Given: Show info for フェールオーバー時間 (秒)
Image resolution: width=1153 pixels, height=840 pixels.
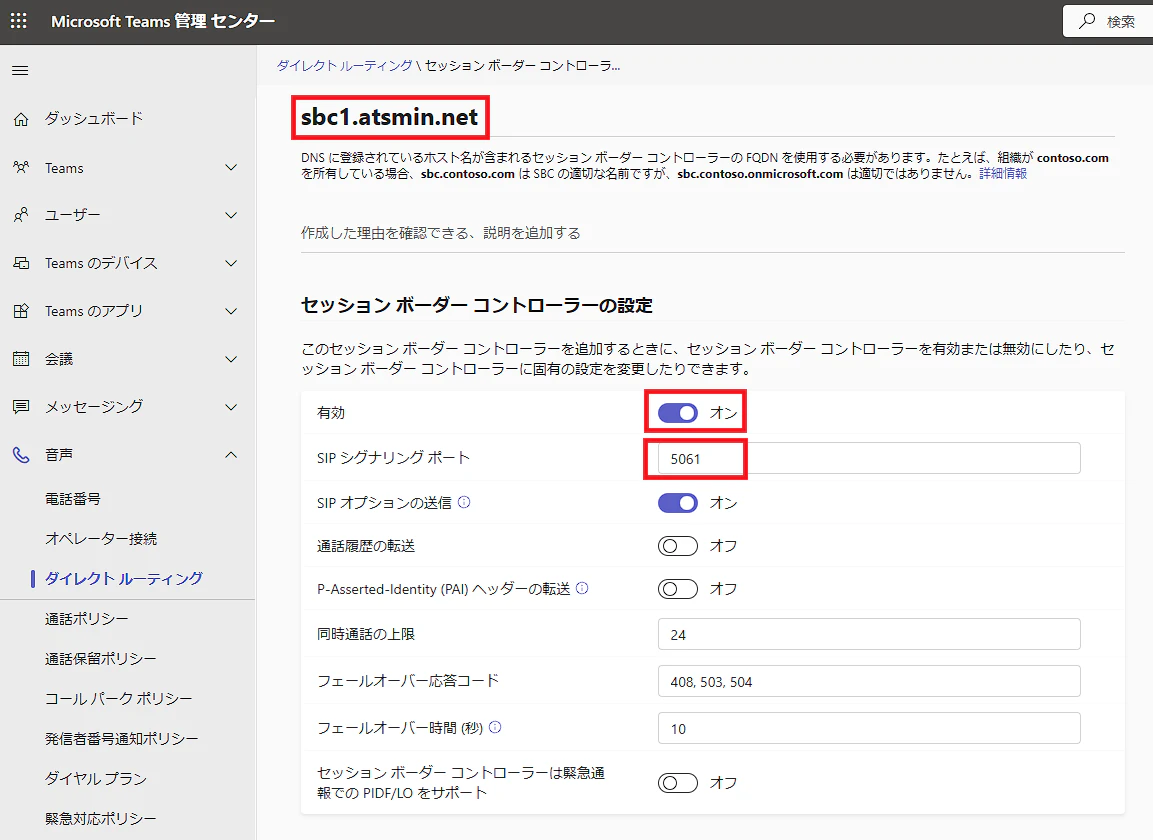Looking at the screenshot, I should [495, 727].
